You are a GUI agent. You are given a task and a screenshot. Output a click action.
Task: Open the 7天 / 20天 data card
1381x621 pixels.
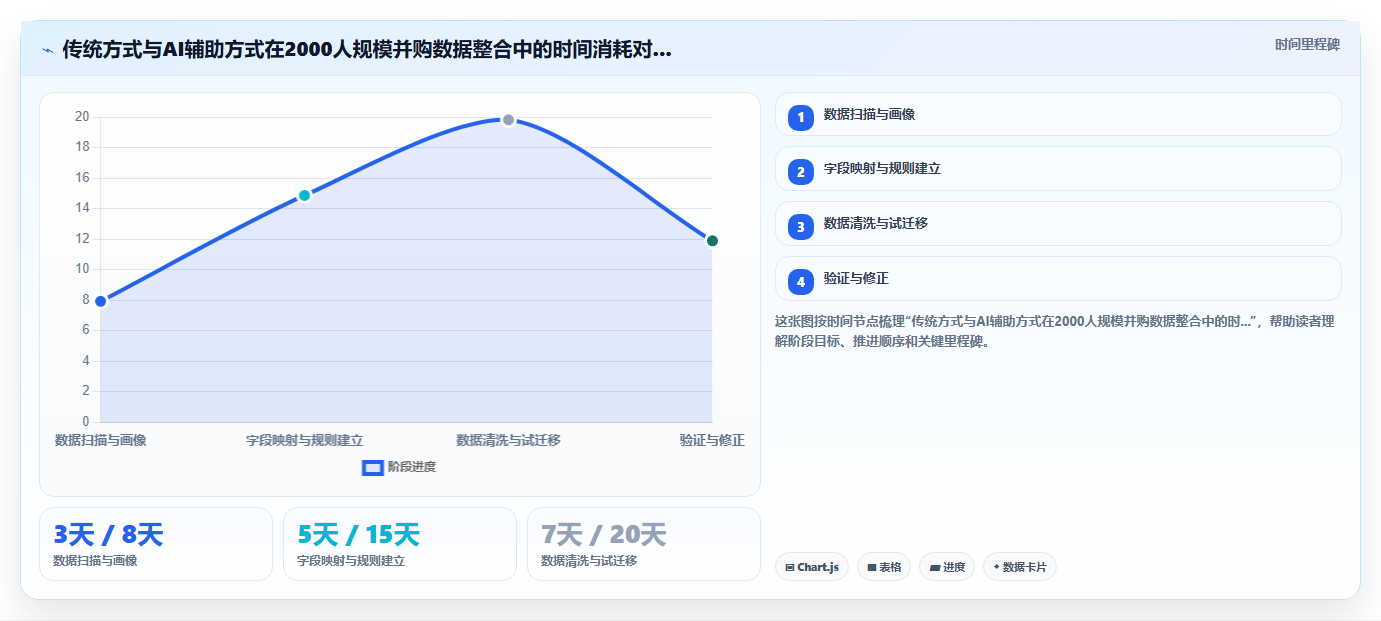pos(644,544)
